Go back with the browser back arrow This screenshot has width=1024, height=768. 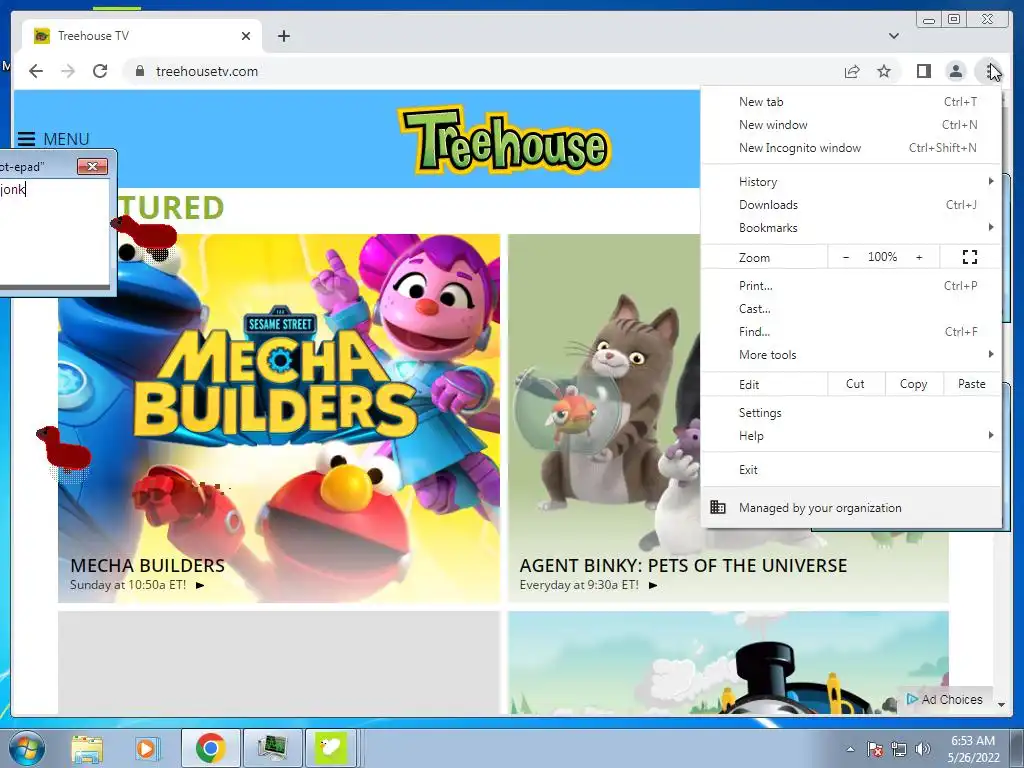tap(36, 71)
